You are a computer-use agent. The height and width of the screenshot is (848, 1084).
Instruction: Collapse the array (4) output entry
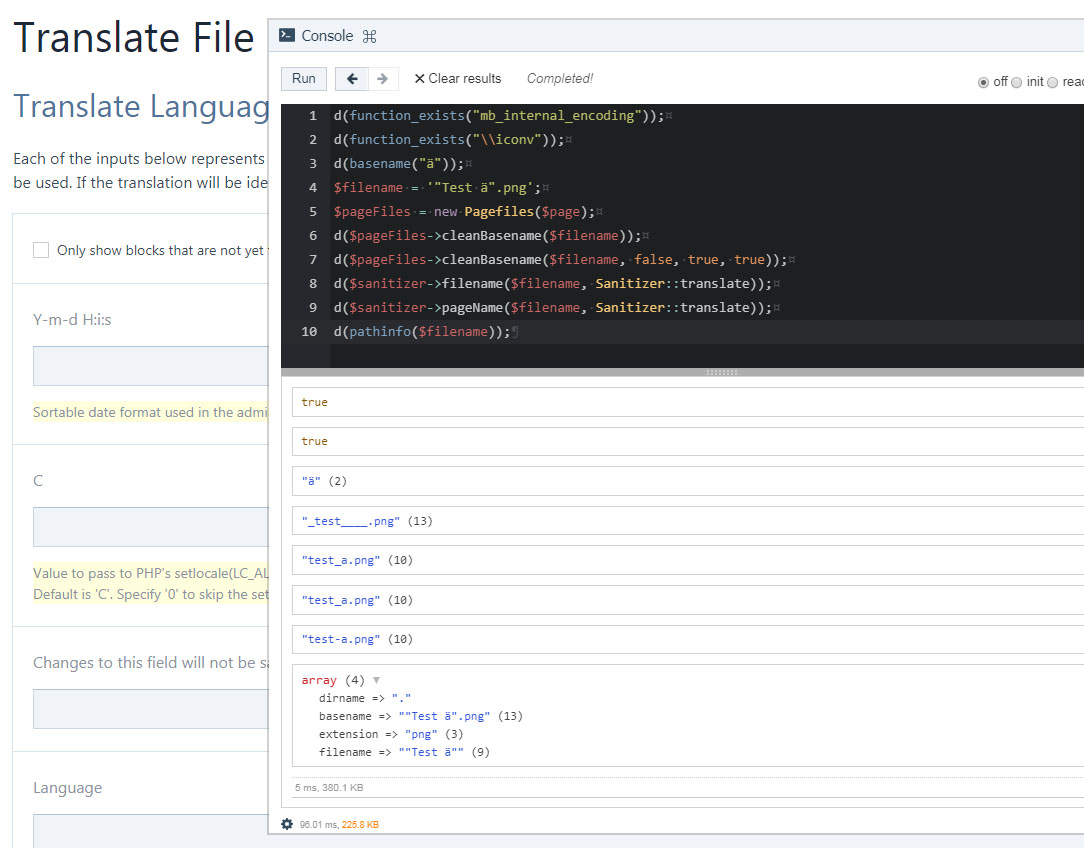tap(377, 680)
